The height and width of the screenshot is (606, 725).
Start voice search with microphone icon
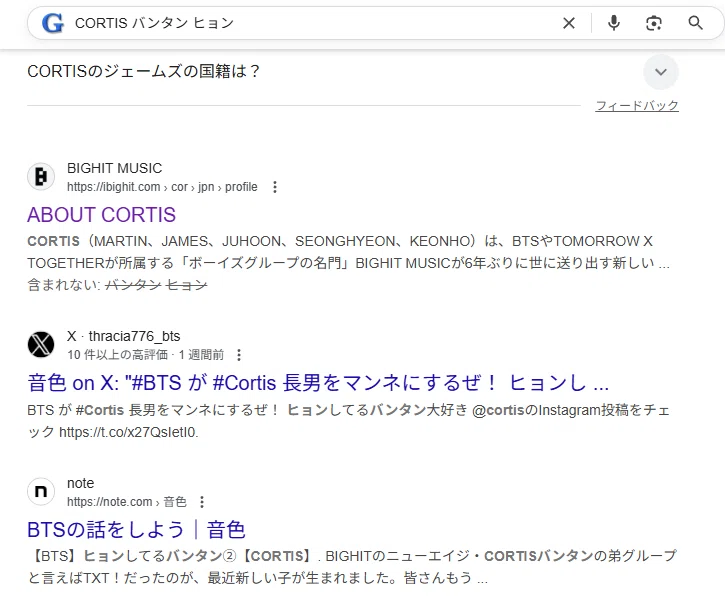point(614,23)
